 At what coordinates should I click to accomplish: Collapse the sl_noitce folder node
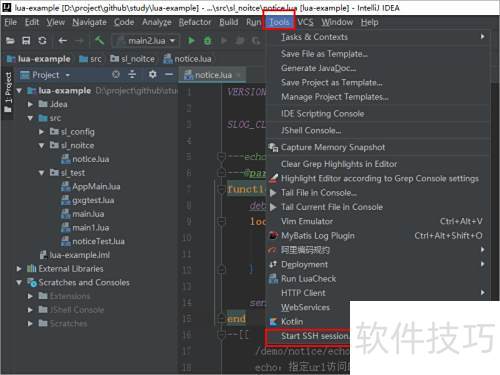41,145
